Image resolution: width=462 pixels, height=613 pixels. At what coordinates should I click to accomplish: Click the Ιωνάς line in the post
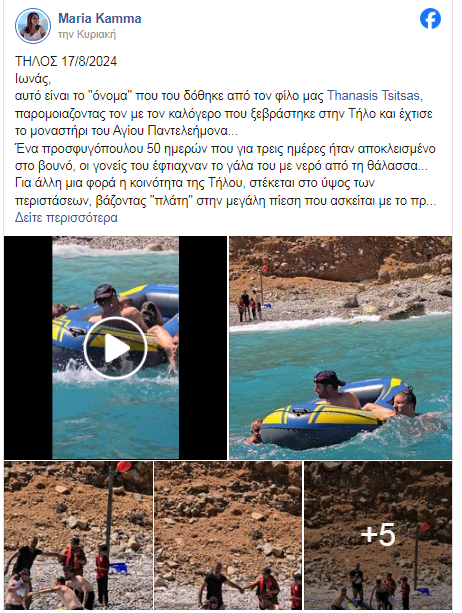[x=33, y=79]
